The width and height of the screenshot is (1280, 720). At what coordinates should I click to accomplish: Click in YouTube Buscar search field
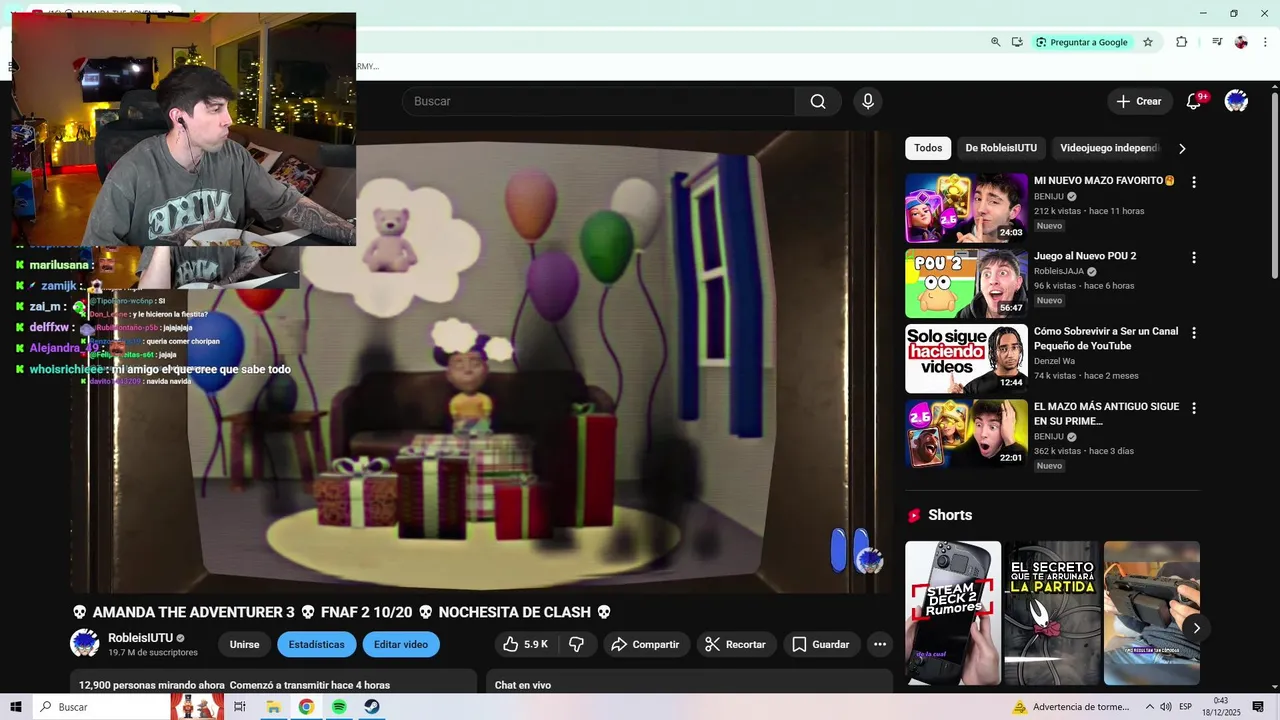(x=598, y=101)
